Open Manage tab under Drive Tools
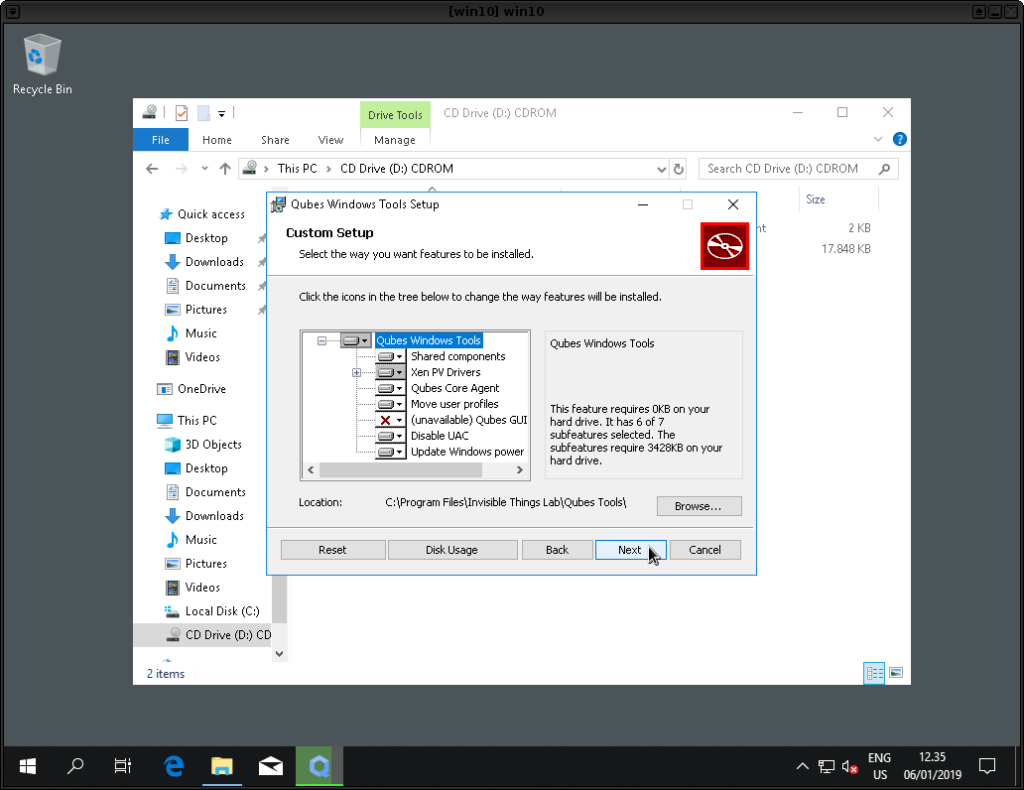This screenshot has height=790, width=1024. 394,140
